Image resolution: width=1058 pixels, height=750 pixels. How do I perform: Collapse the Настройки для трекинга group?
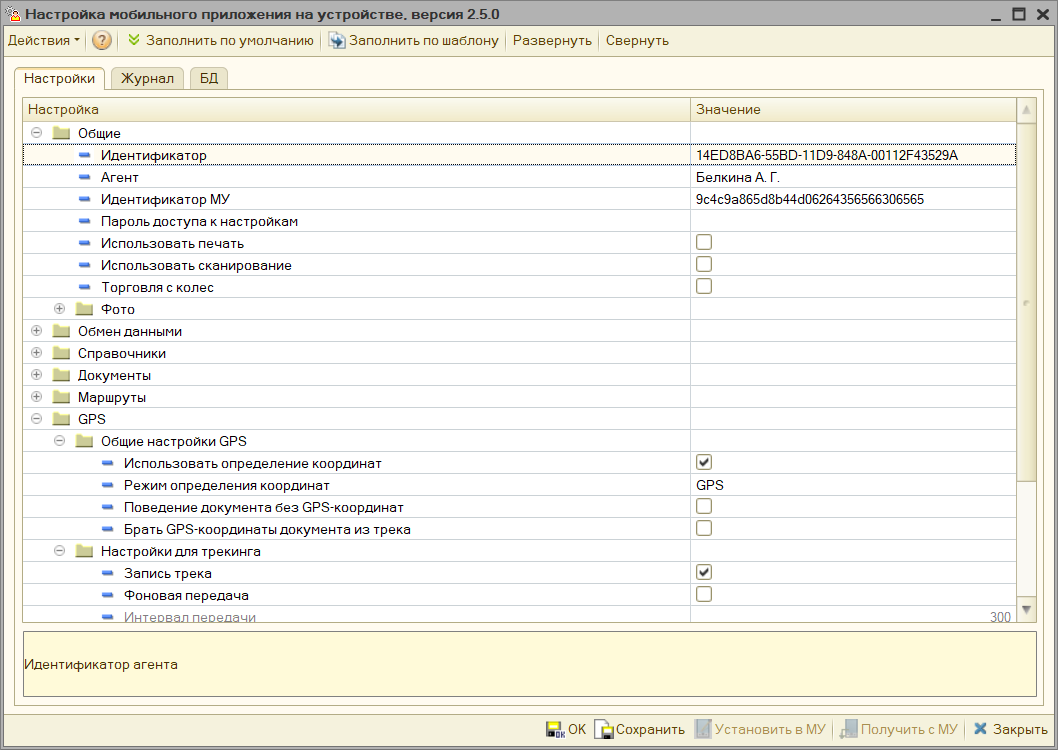59,550
